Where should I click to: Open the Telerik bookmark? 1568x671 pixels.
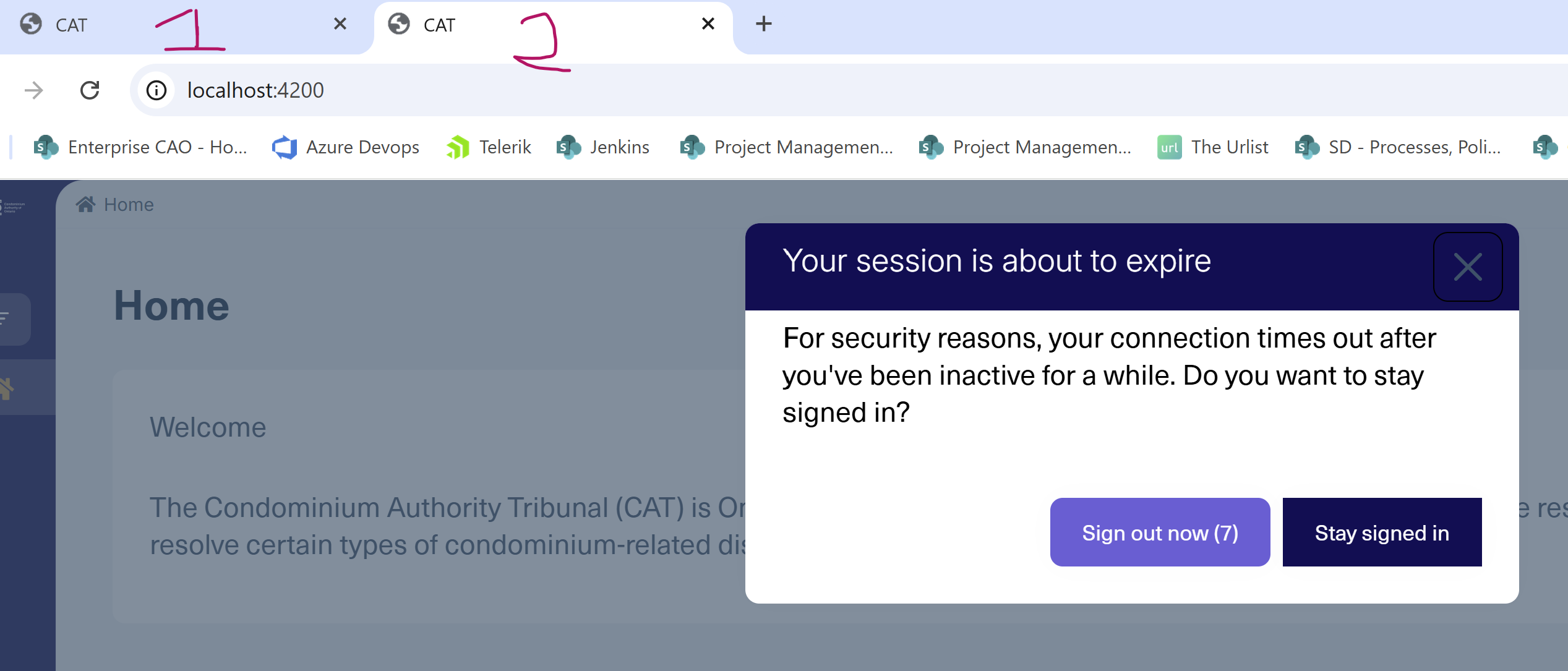(x=489, y=147)
